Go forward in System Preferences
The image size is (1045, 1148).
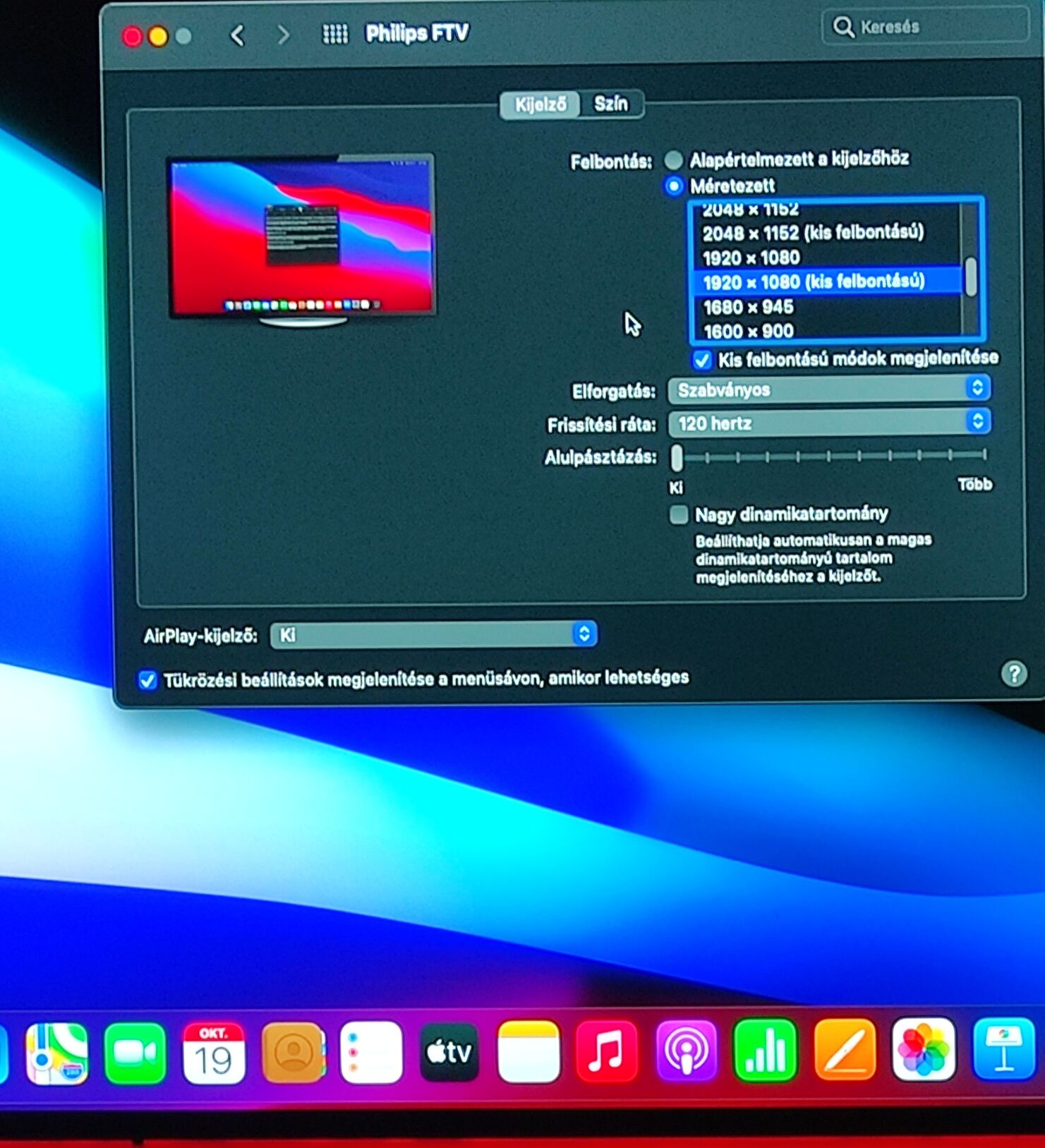click(x=284, y=35)
